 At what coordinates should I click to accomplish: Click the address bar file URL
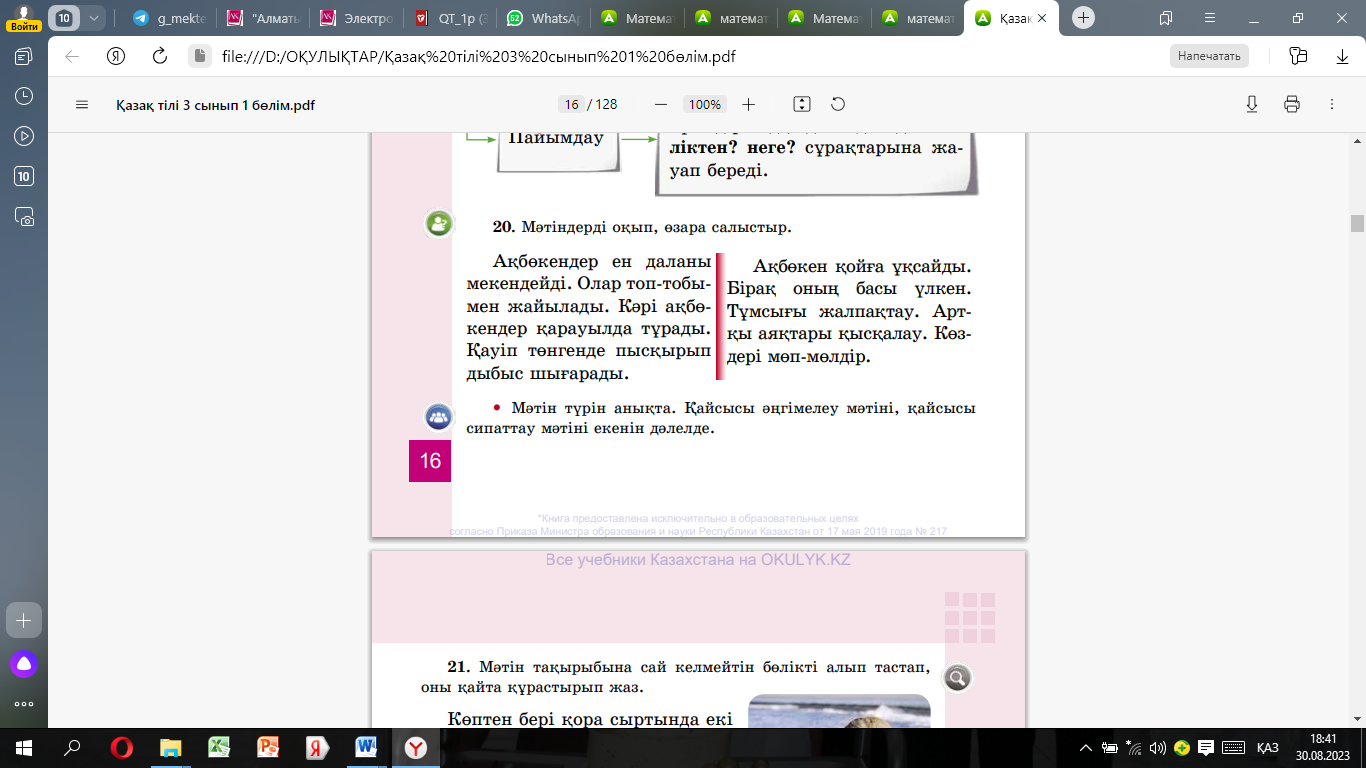point(479,56)
